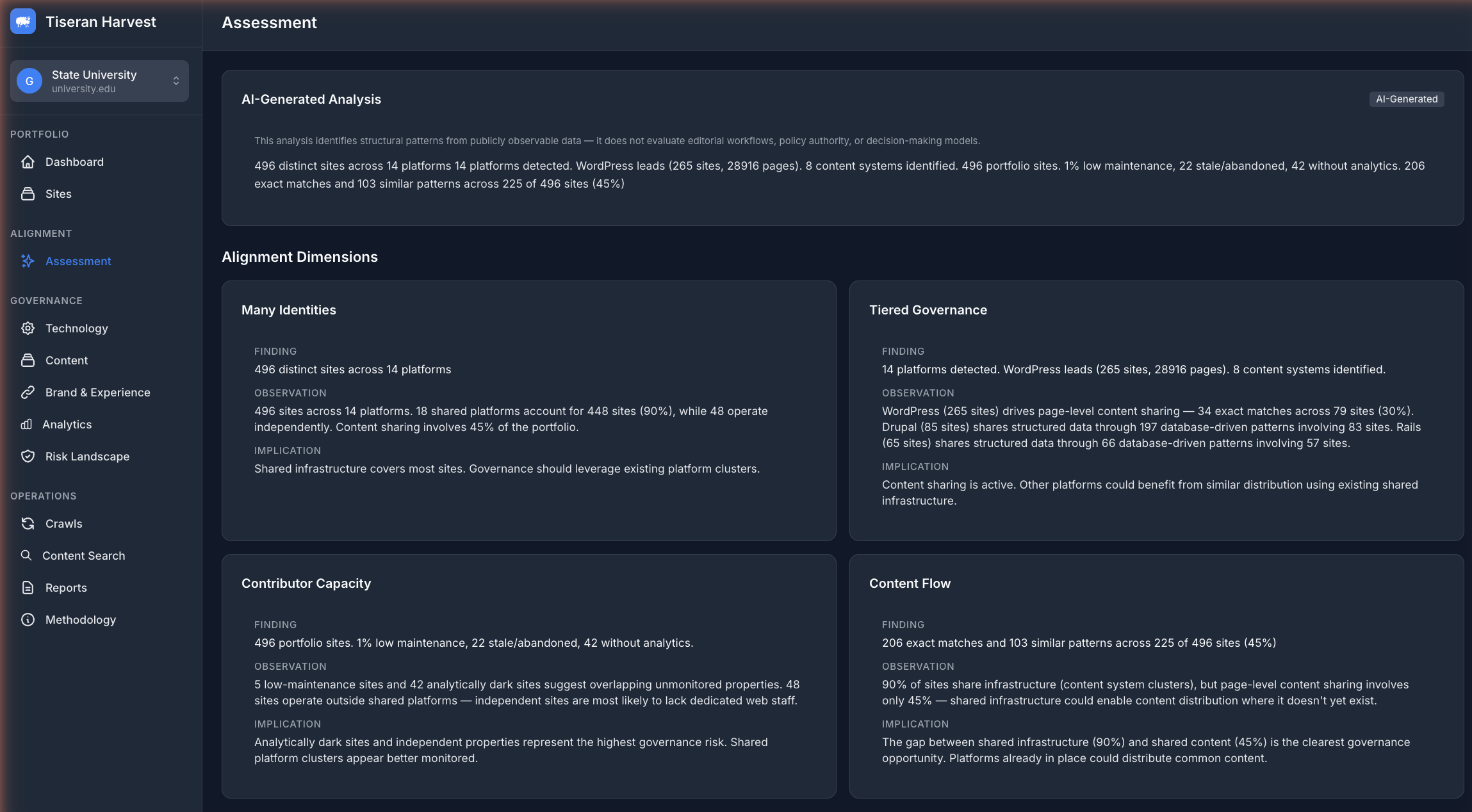
Task: Select Assessment under ALIGNMENT
Action: coord(78,261)
